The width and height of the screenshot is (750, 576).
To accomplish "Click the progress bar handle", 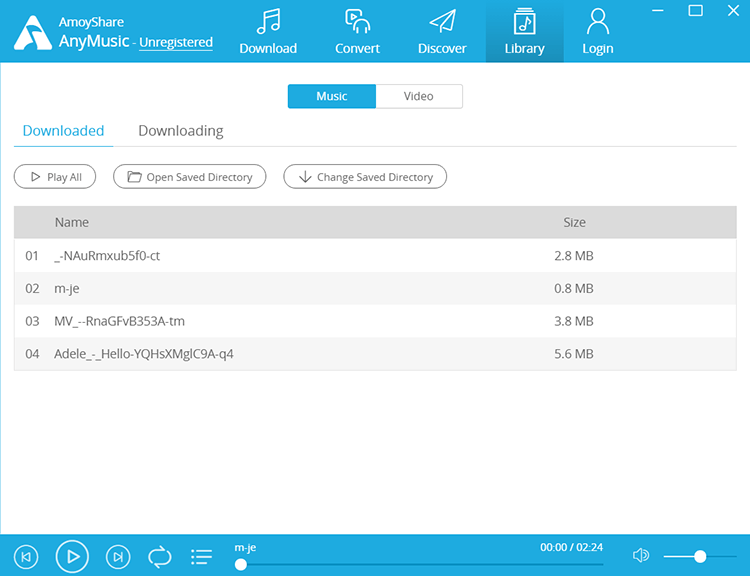I will coord(241,565).
